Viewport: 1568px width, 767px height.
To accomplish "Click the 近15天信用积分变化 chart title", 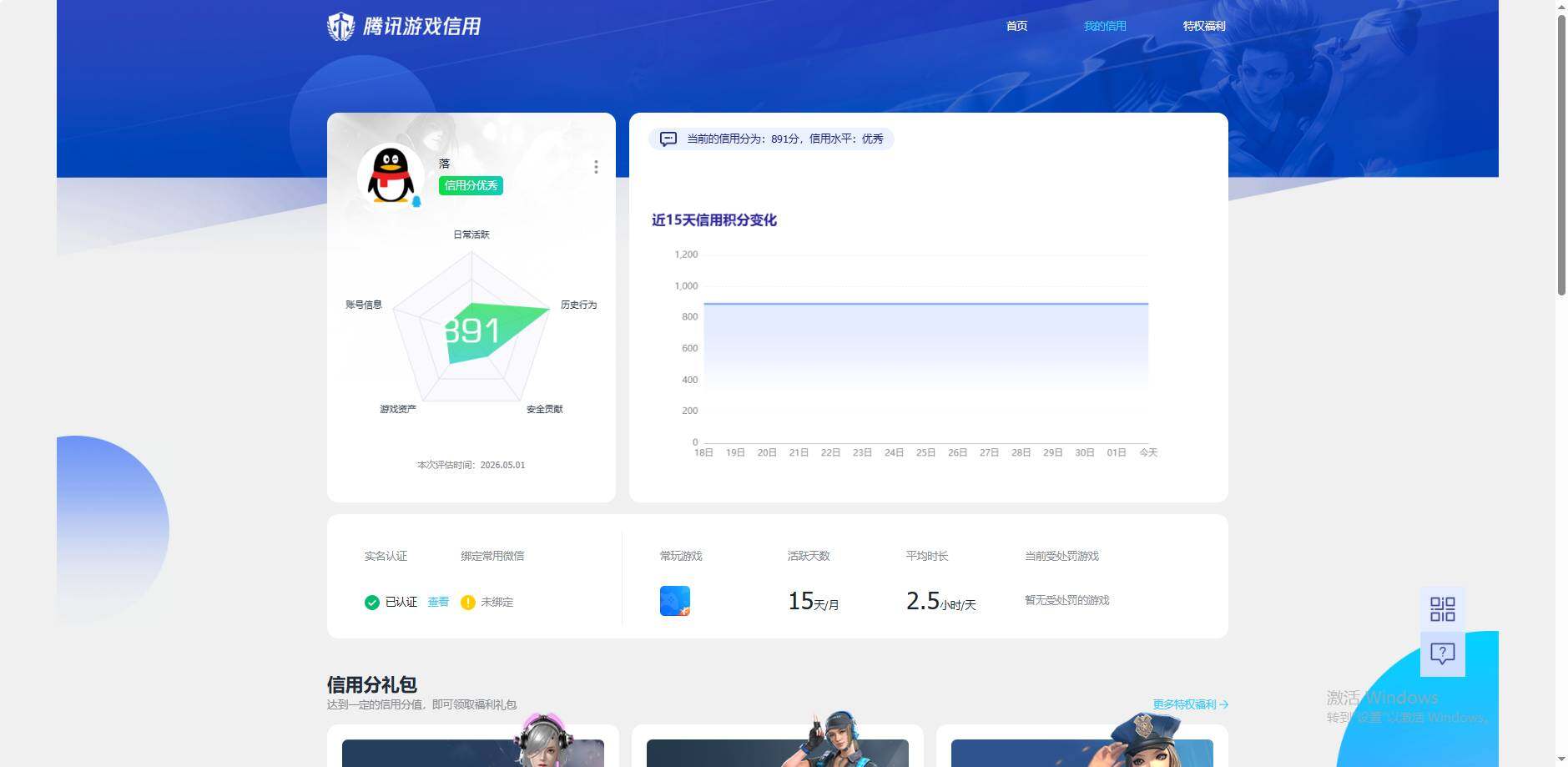I will (714, 220).
